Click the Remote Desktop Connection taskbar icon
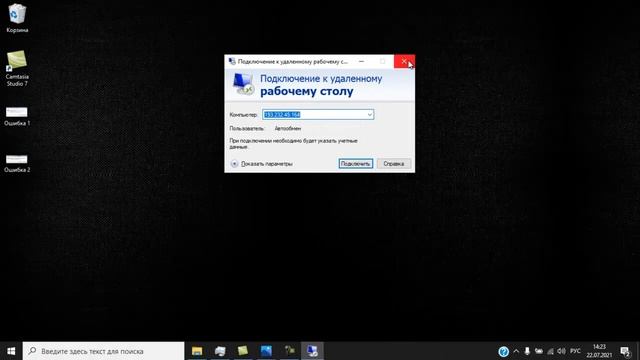Viewport: 640px width, 360px height. coord(312,351)
